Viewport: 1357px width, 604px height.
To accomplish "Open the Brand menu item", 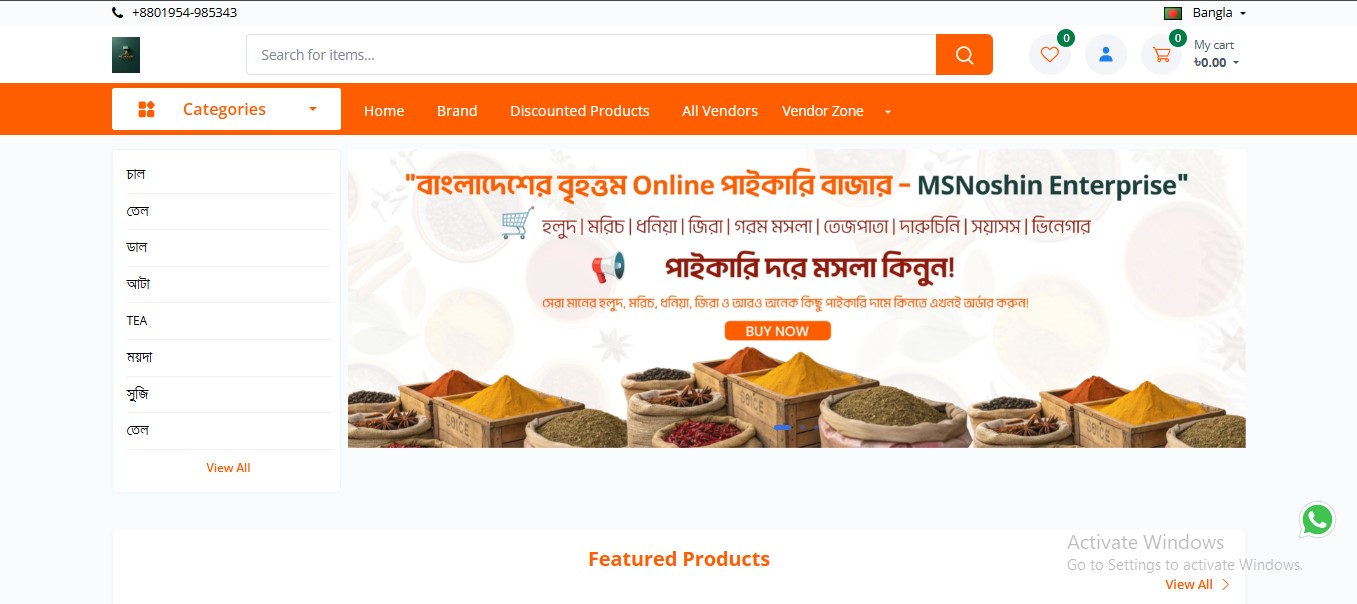I will [457, 111].
